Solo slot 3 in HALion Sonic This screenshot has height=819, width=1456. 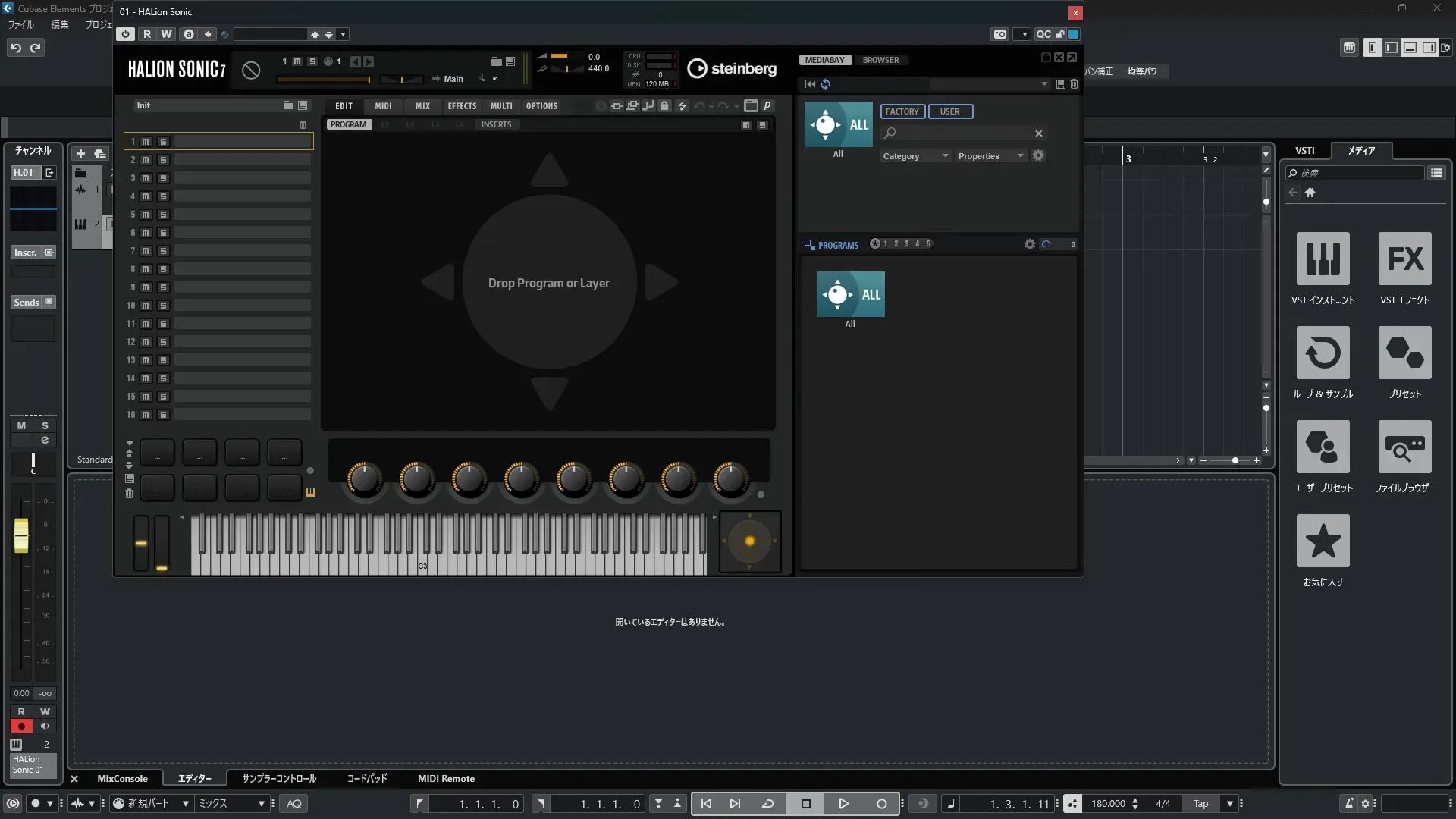tap(163, 178)
